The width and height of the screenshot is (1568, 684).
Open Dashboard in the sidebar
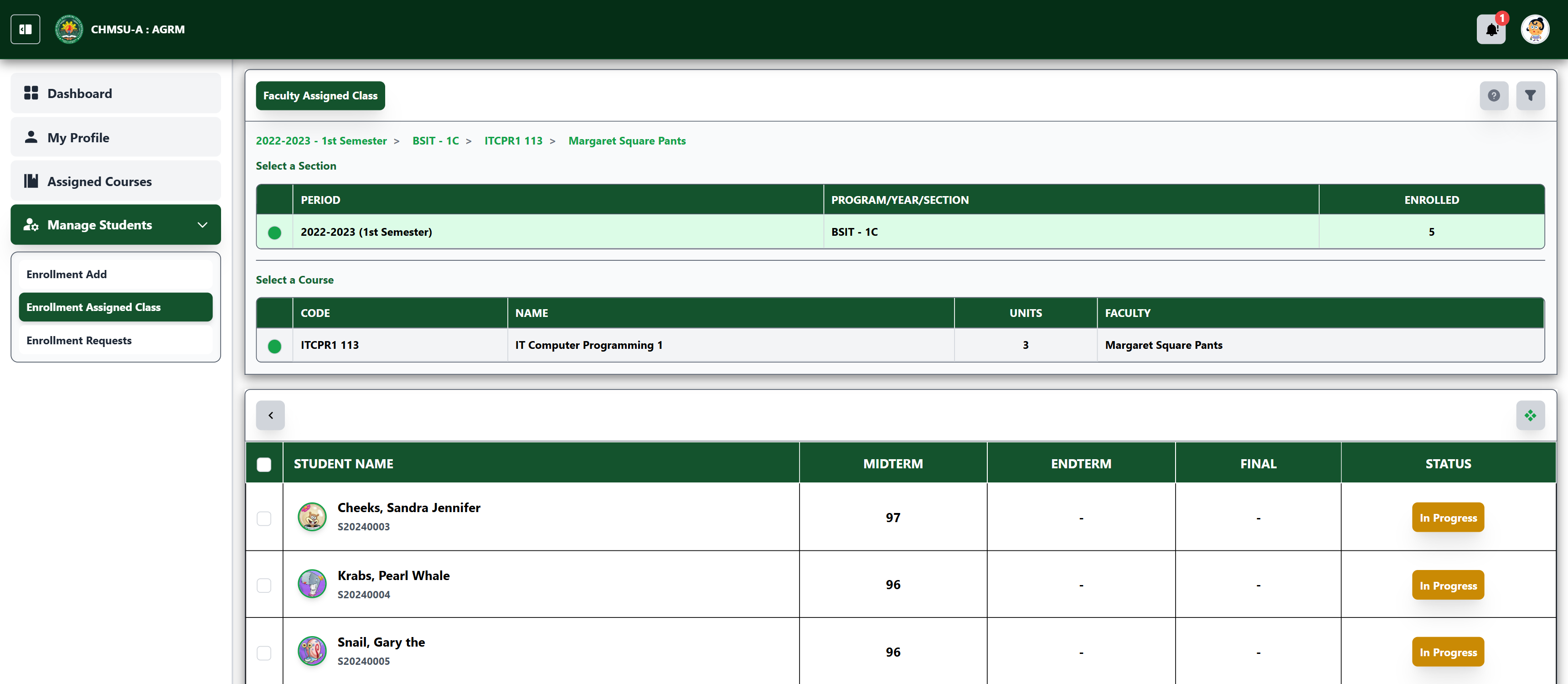point(116,93)
